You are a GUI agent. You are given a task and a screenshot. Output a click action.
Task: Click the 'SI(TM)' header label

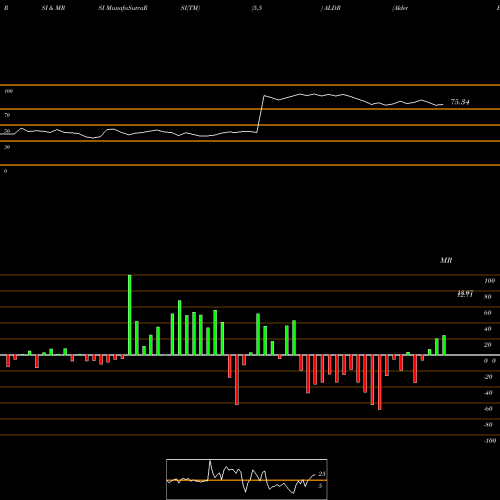(x=190, y=8)
